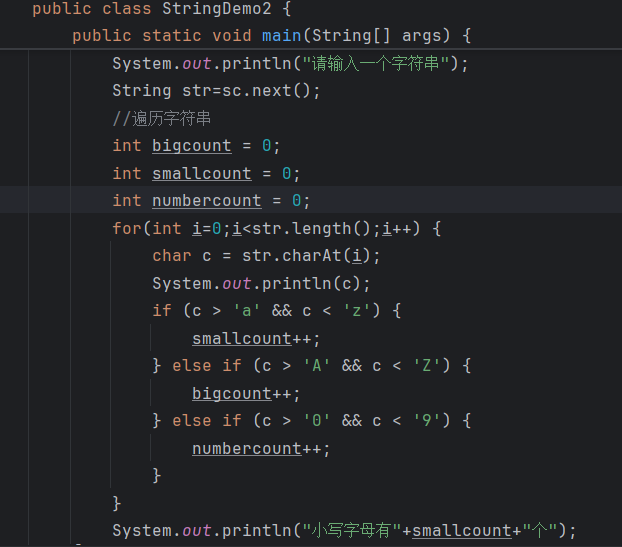Click the 'for' keyword

(127, 228)
